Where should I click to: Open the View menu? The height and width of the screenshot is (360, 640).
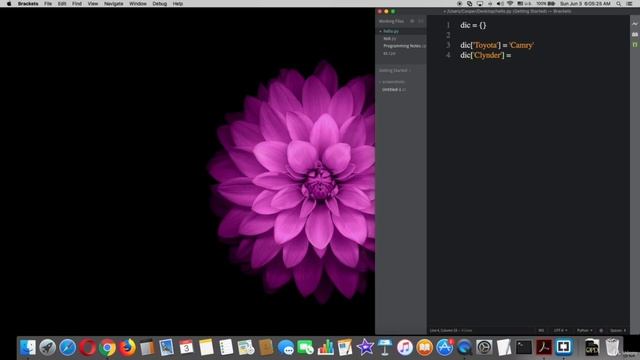[x=93, y=4]
